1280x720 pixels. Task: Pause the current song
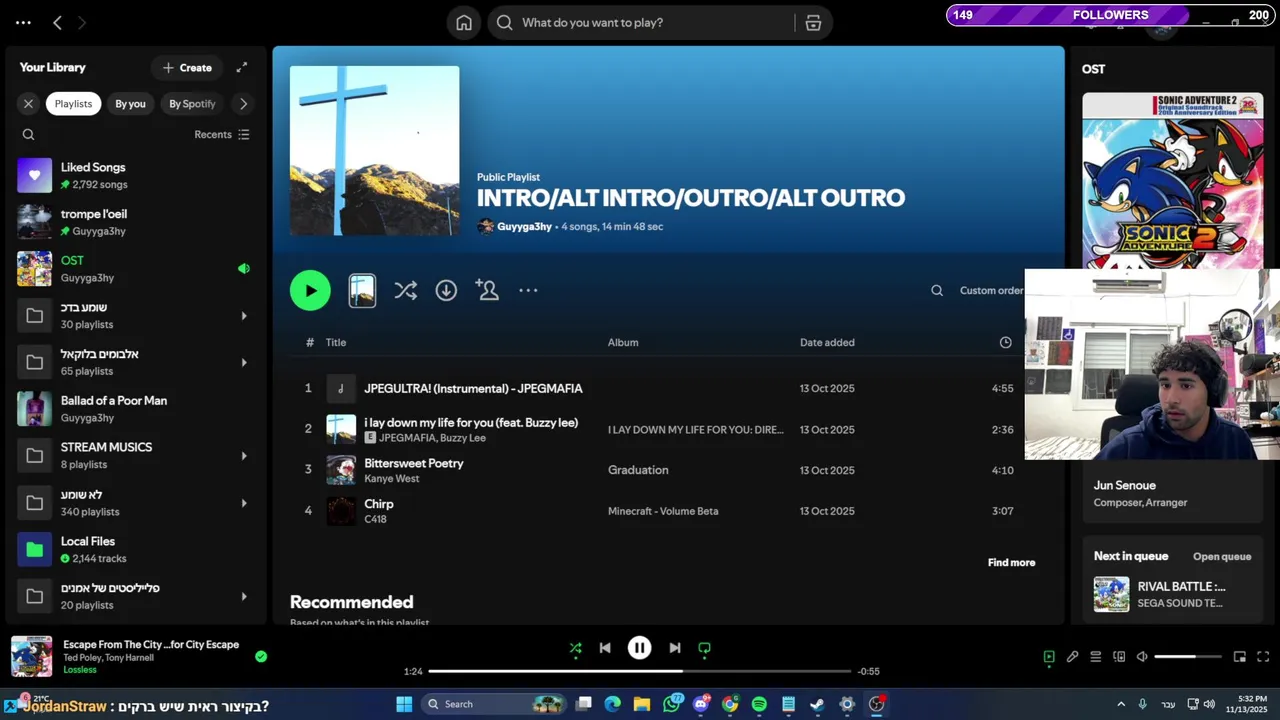[x=639, y=648]
